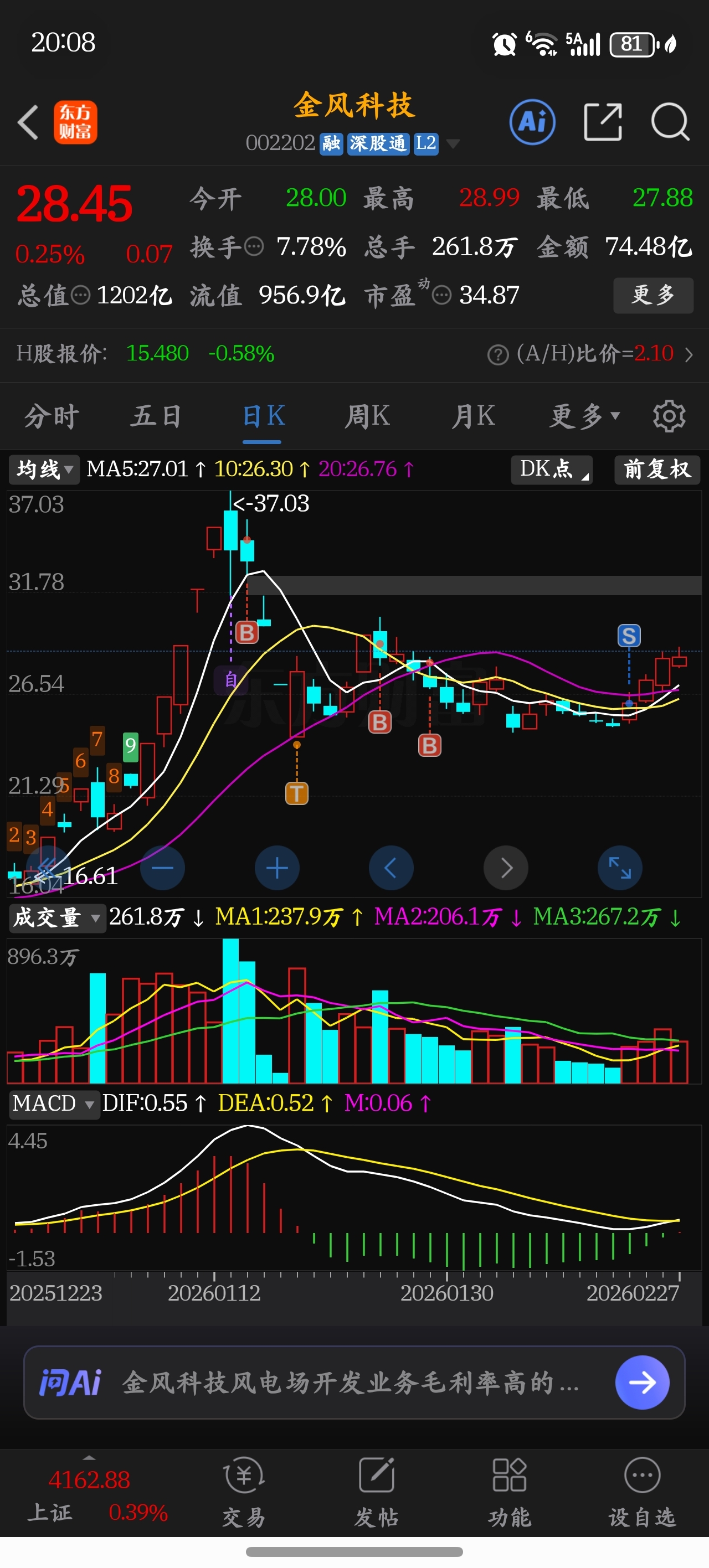Toggle 前复权 price adjustment

[x=657, y=470]
